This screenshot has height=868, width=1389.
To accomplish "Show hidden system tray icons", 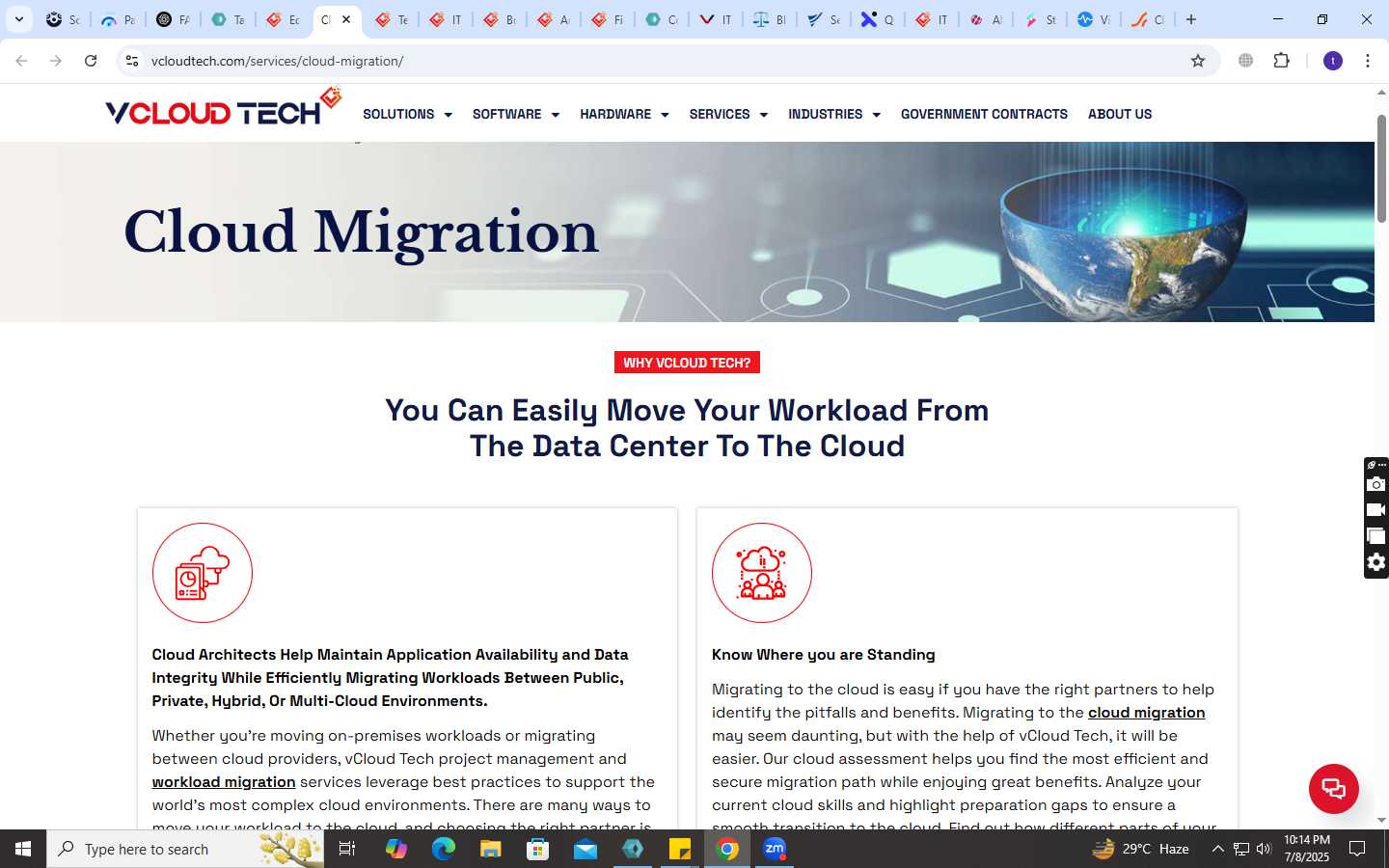I will tap(1217, 849).
